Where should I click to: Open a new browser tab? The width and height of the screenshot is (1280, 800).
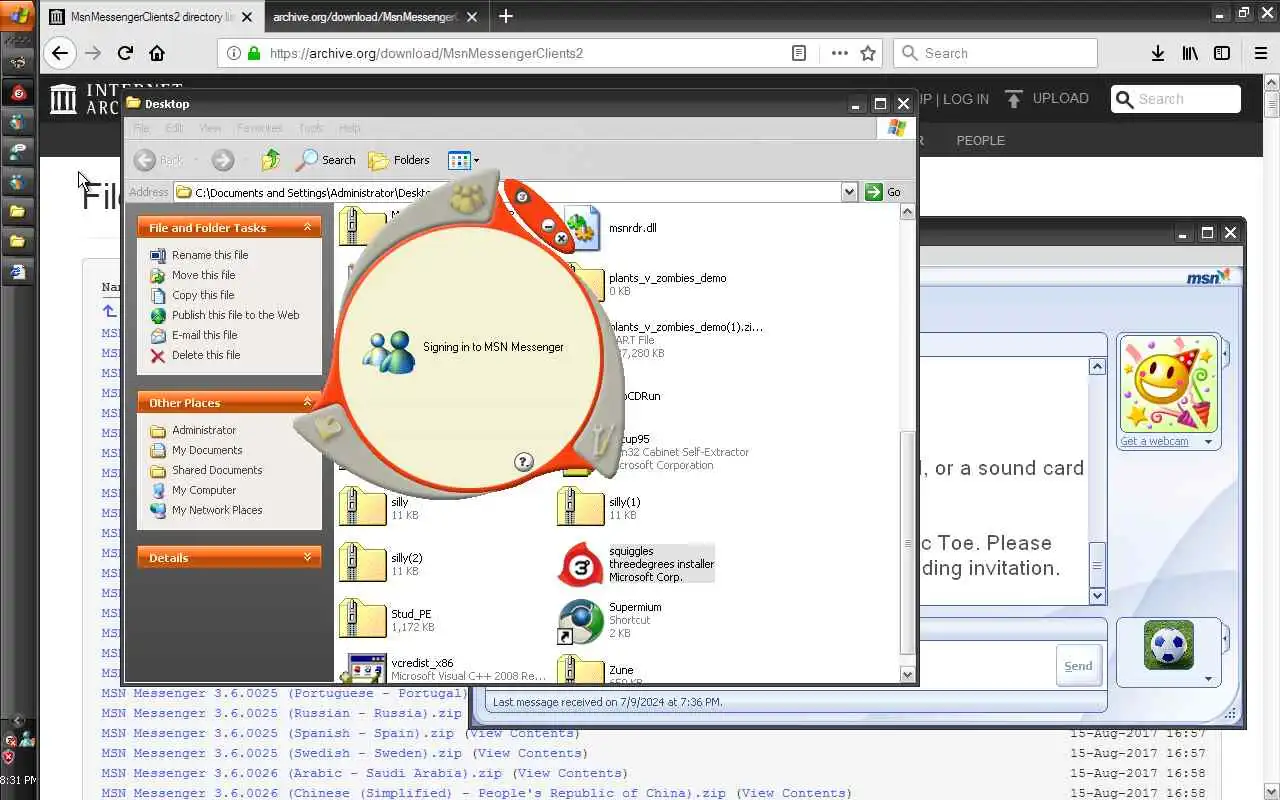coord(506,16)
